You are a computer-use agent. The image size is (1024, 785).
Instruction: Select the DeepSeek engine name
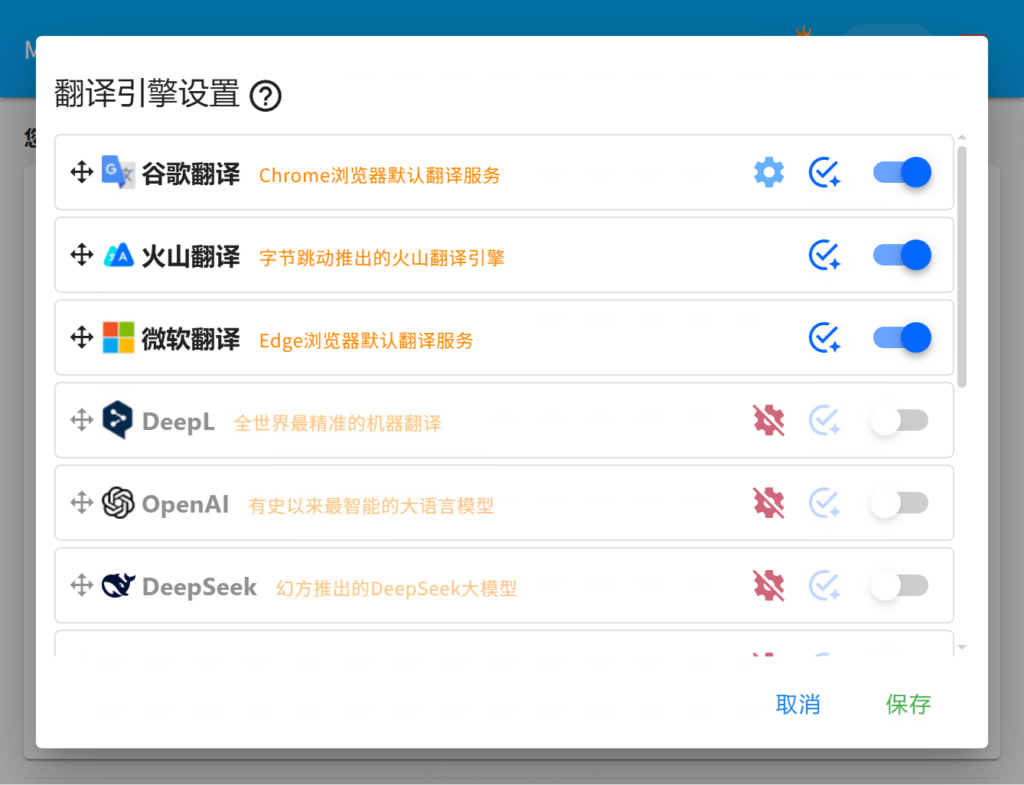[x=199, y=587]
